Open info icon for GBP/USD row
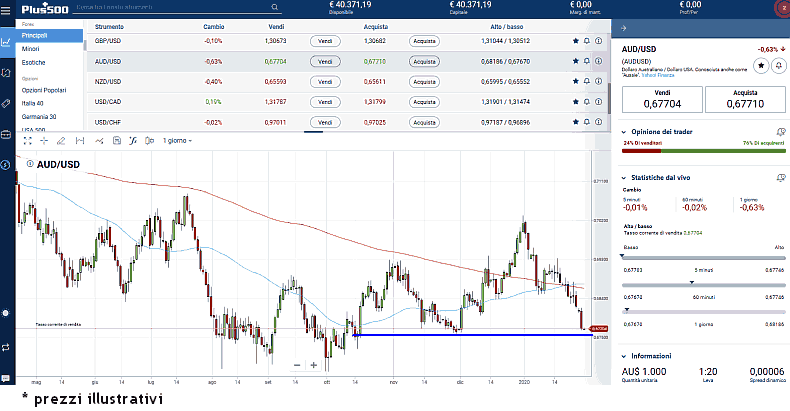 click(x=599, y=42)
